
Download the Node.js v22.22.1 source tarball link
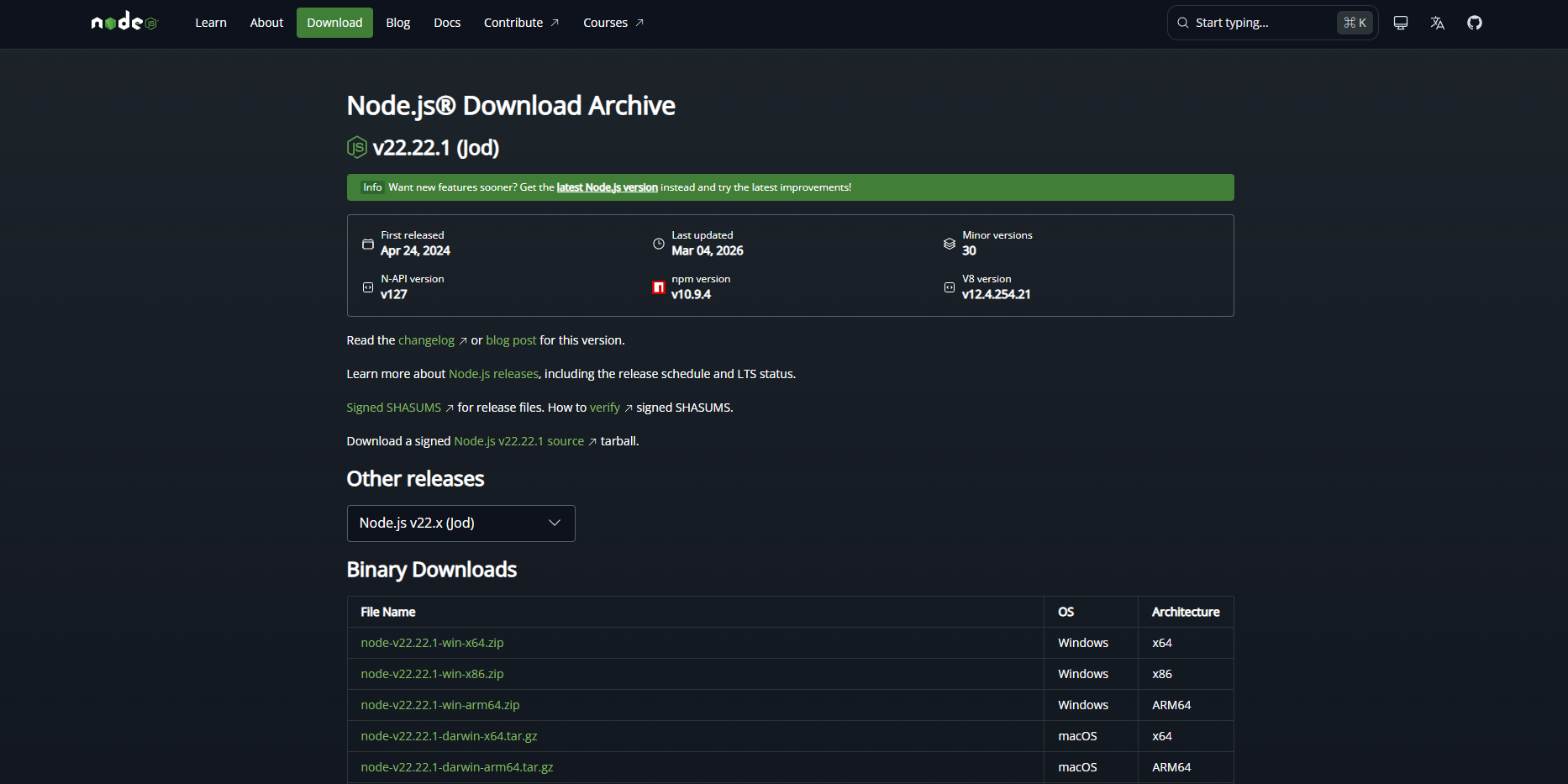coord(518,441)
